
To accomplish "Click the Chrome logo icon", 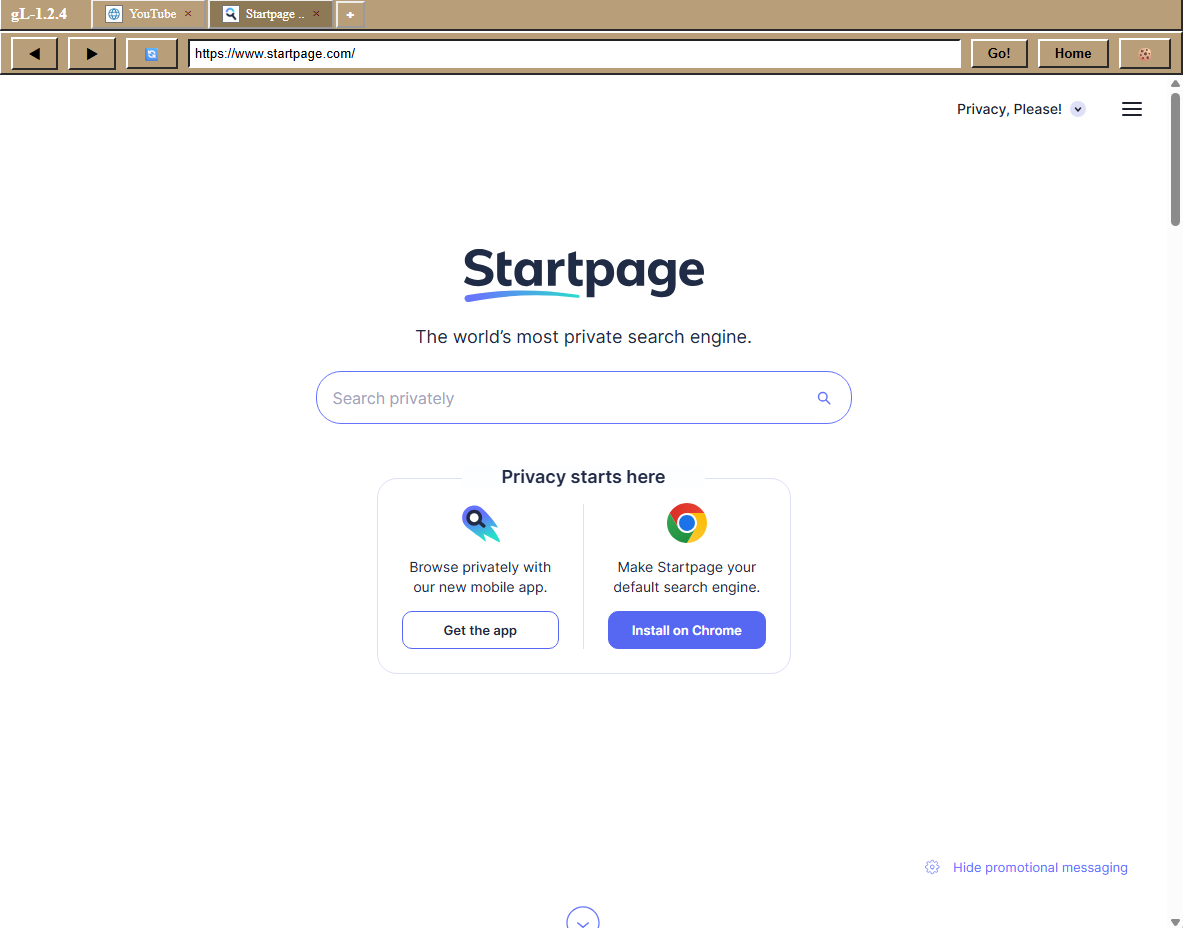I will [687, 523].
